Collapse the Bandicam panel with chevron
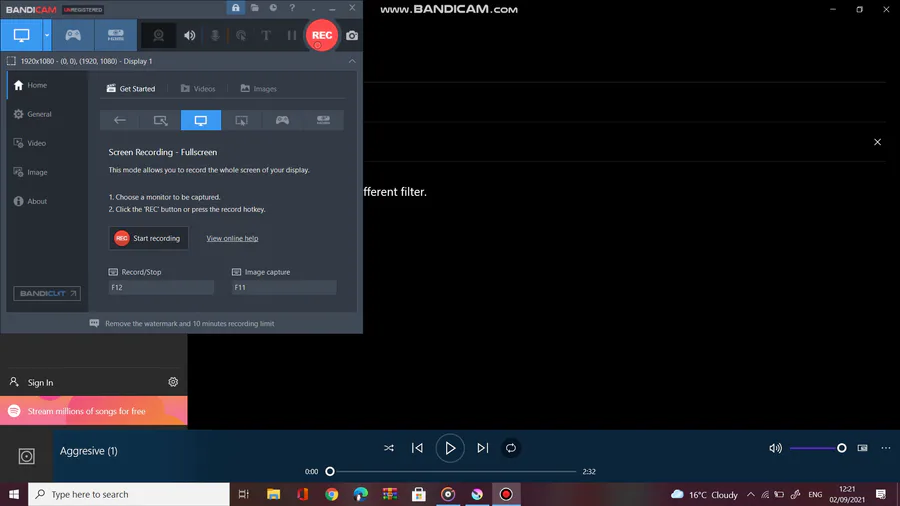Image resolution: width=900 pixels, height=506 pixels. (x=352, y=61)
